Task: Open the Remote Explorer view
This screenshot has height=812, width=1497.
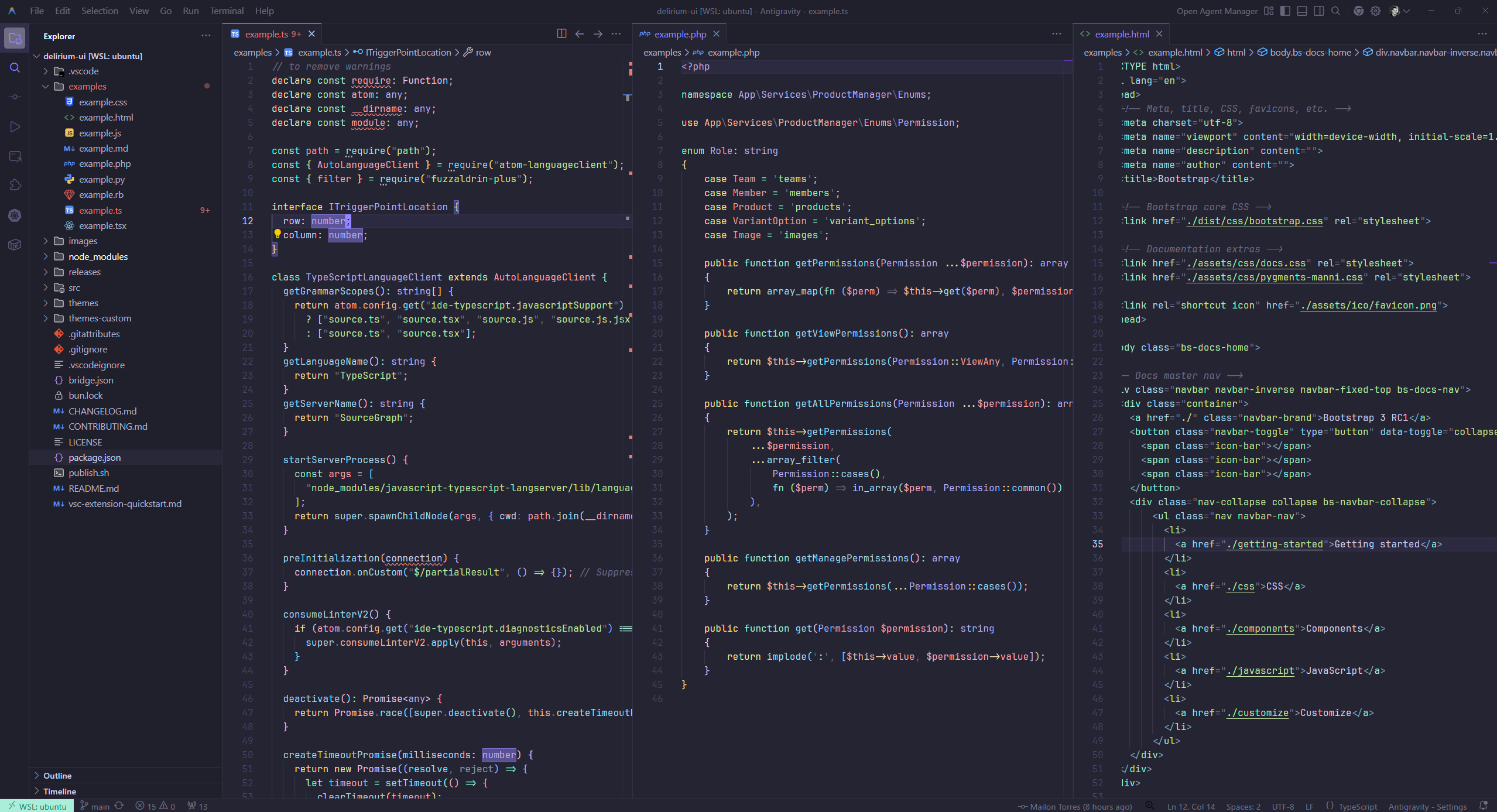Action: pyautogui.click(x=15, y=156)
